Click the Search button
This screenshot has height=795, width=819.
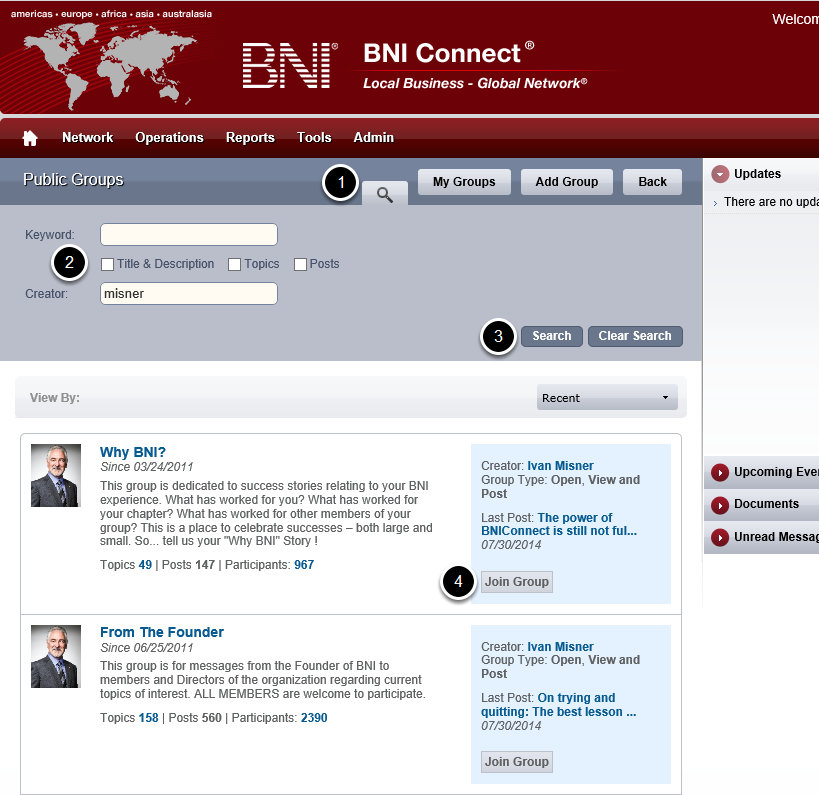(551, 336)
